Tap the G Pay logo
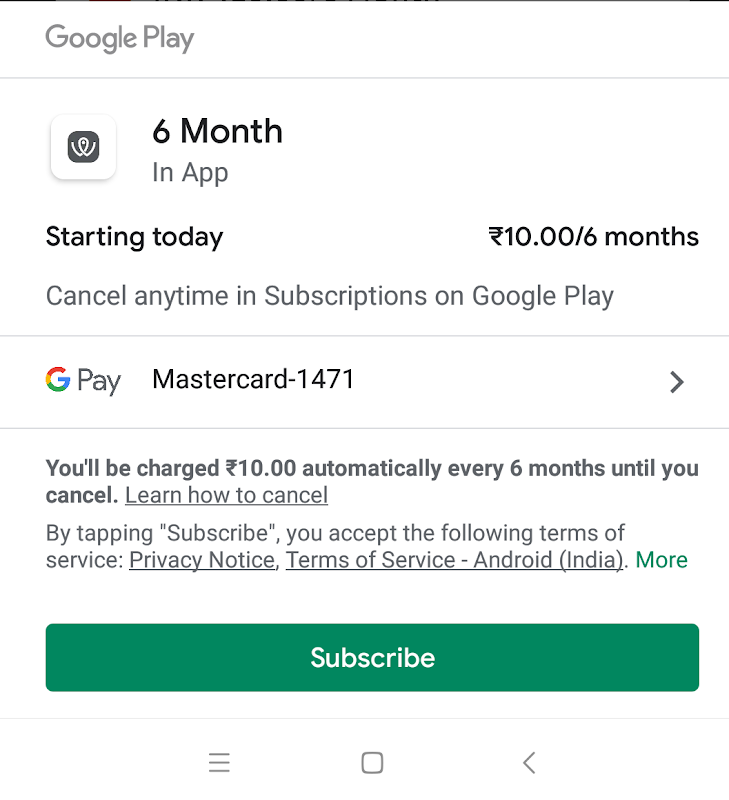The image size is (729, 800). 83,380
